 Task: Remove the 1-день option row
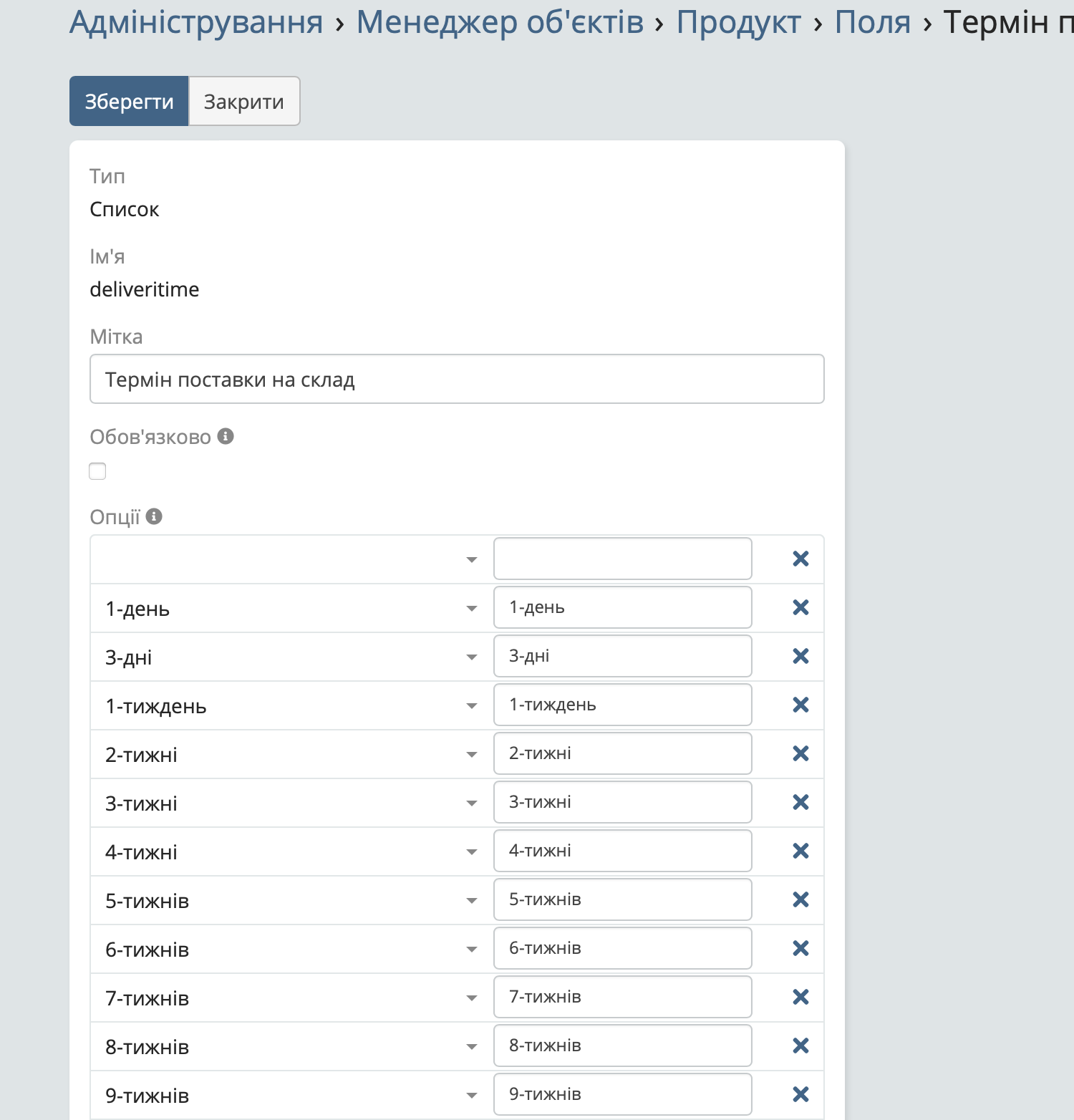coord(800,608)
